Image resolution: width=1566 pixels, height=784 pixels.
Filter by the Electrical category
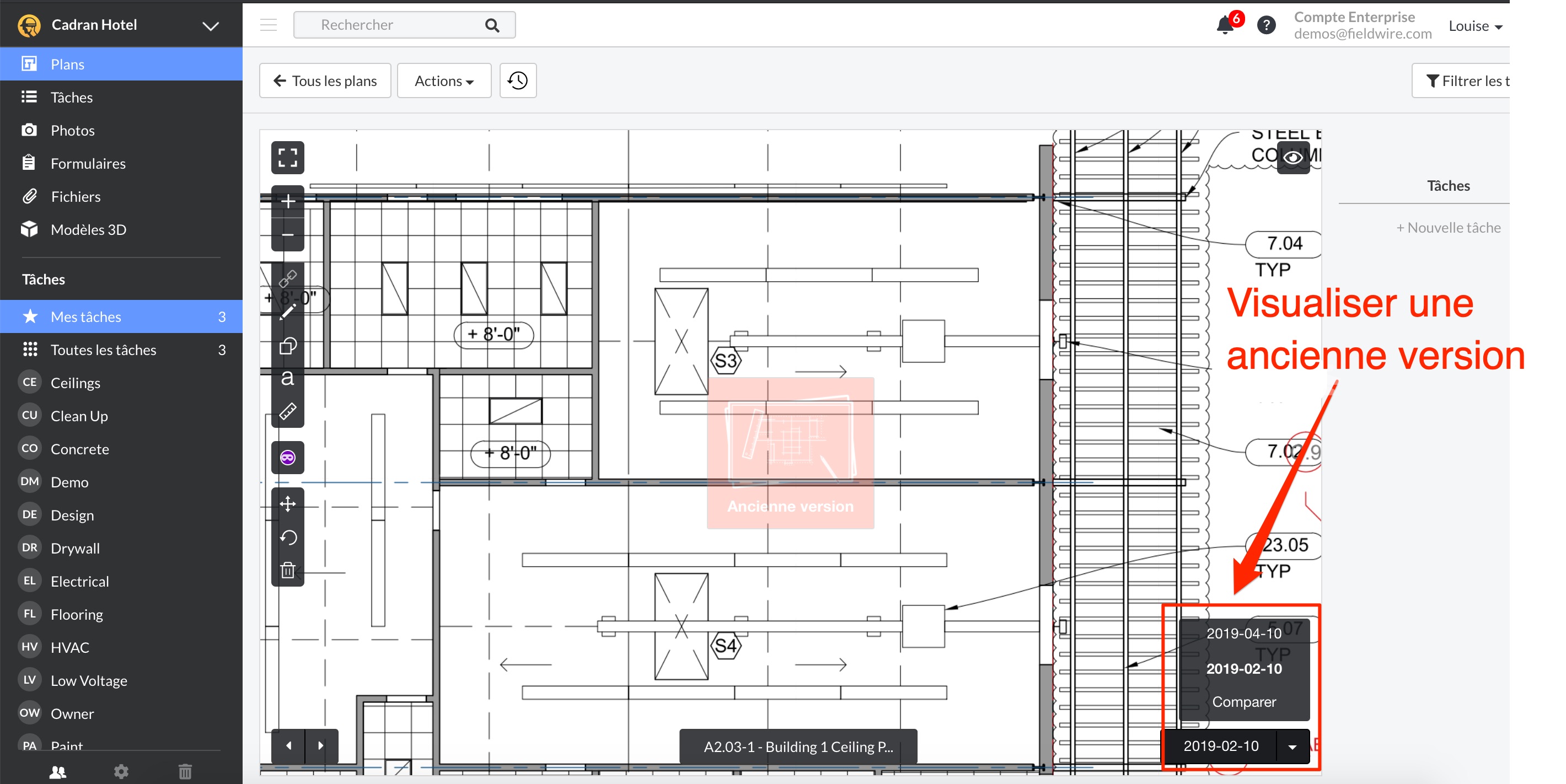(121, 581)
